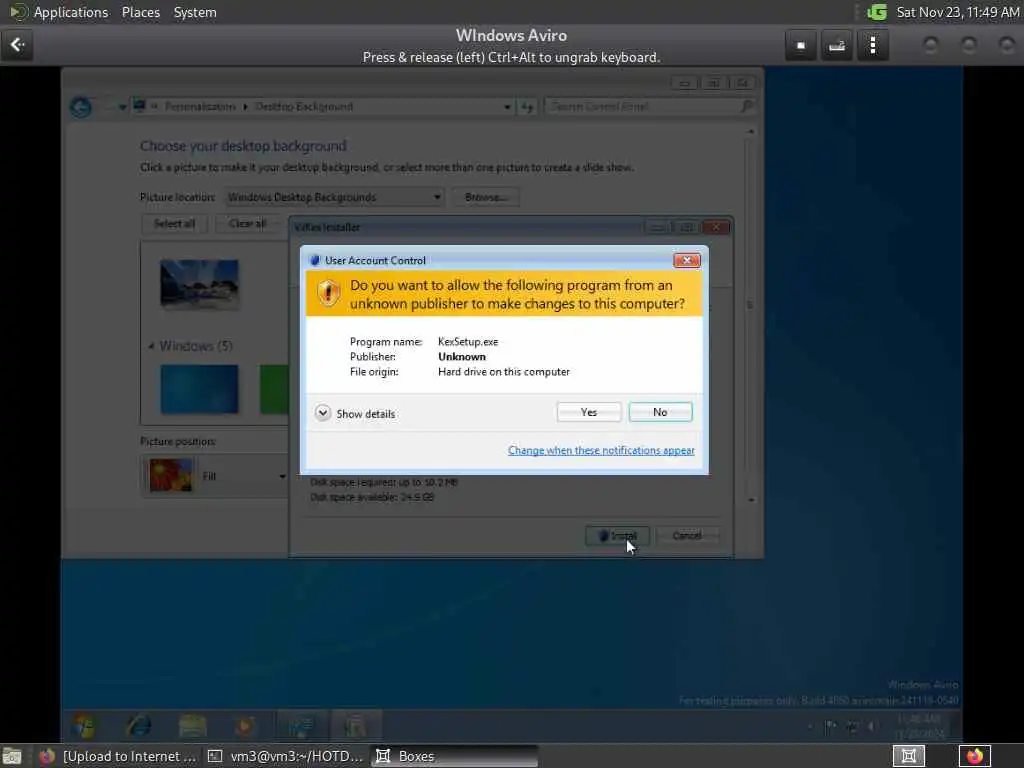Click Browse in Desktop Background window
The image size is (1024, 768).
click(486, 197)
